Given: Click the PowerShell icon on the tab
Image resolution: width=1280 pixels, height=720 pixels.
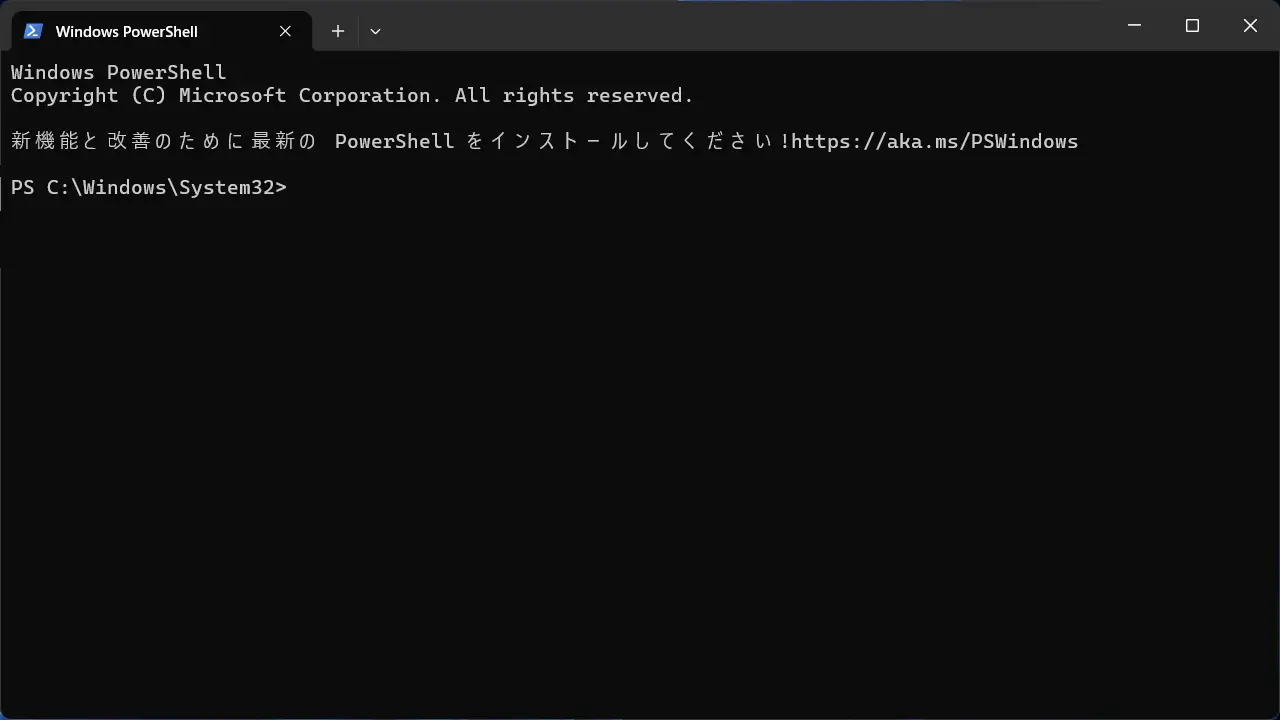Looking at the screenshot, I should (32, 31).
